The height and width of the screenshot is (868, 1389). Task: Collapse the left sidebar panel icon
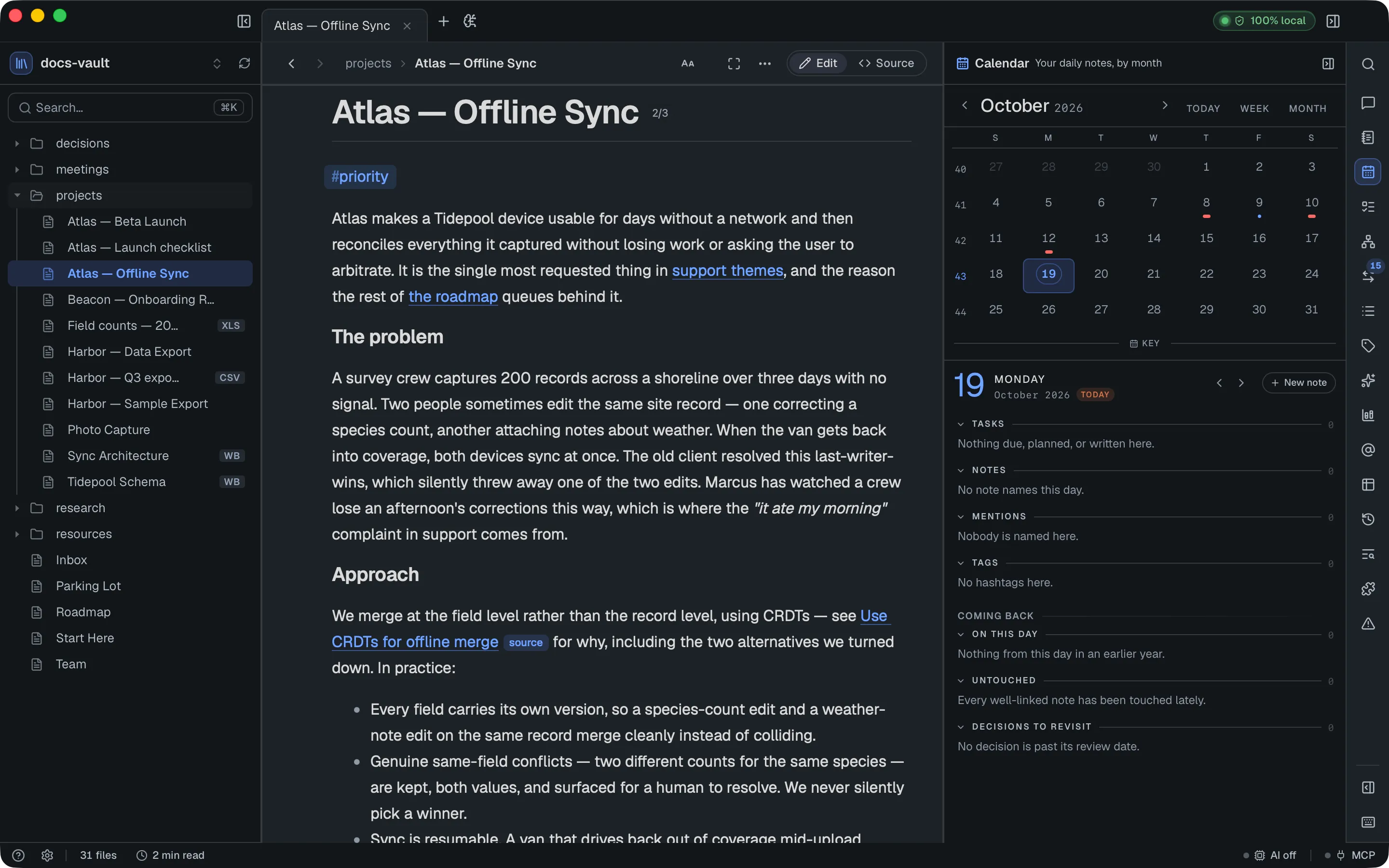[x=244, y=21]
